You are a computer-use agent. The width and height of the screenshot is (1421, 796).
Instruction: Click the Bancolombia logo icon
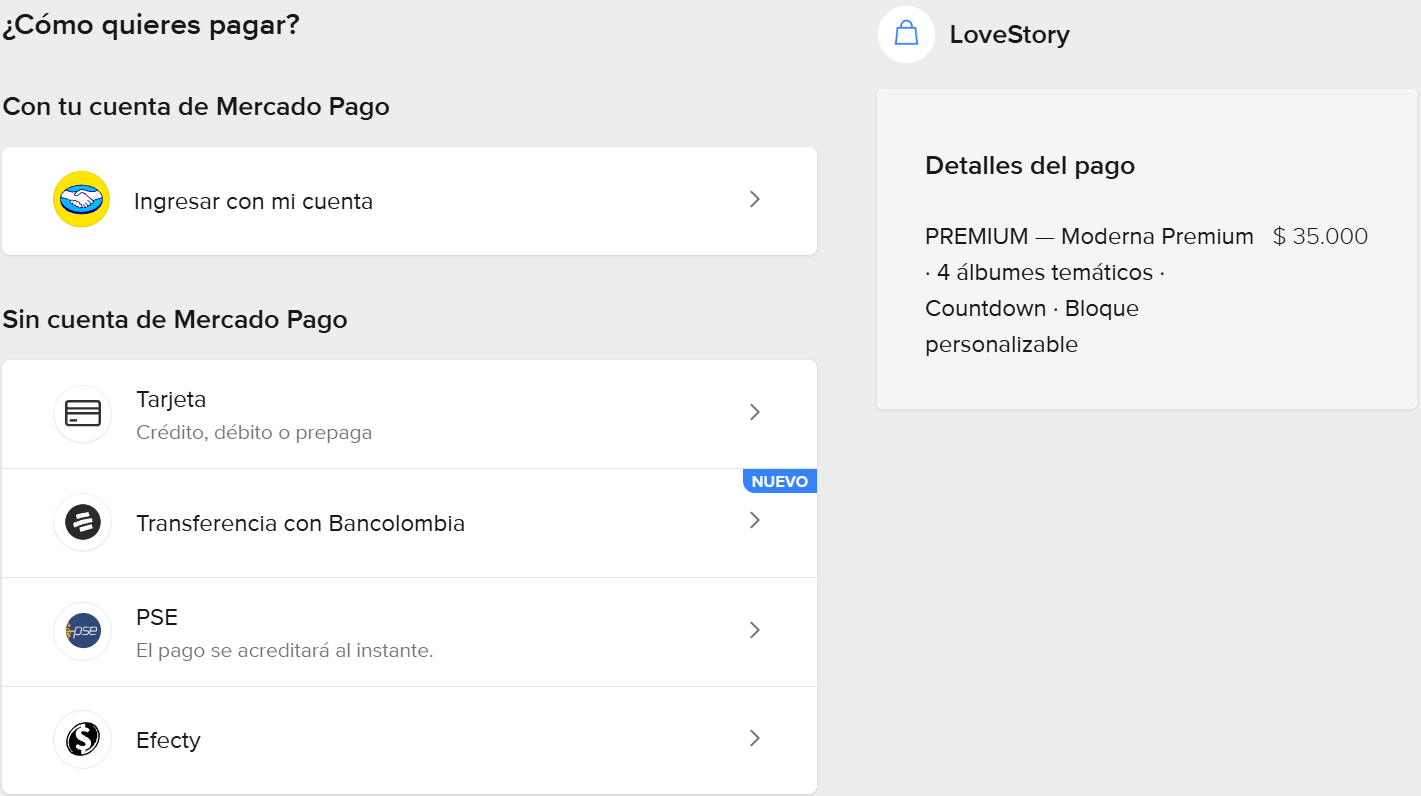(82, 522)
